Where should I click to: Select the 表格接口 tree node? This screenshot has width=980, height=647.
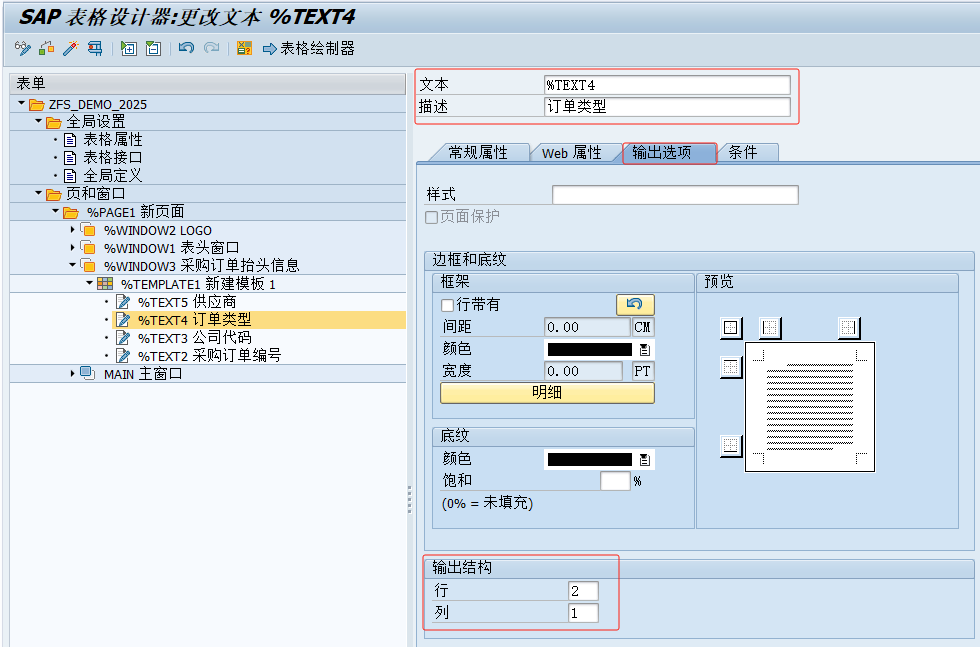click(112, 158)
